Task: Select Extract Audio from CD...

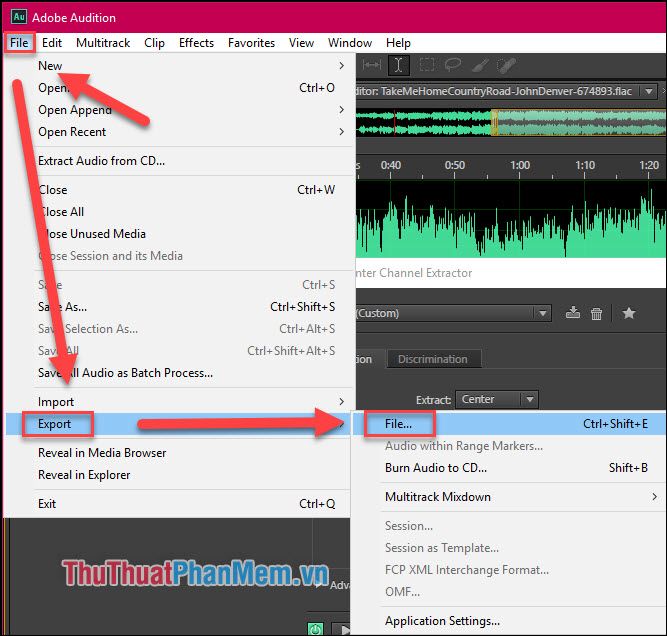Action: [x=180, y=161]
